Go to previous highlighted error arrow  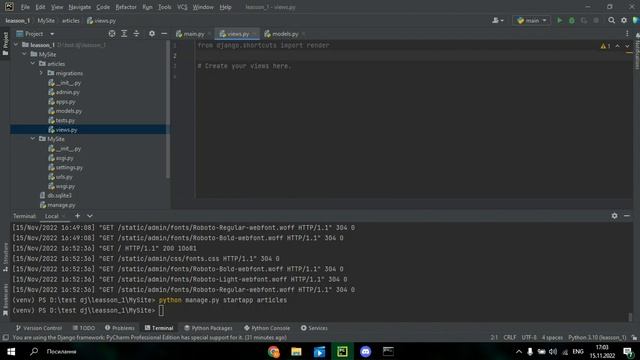[618, 46]
